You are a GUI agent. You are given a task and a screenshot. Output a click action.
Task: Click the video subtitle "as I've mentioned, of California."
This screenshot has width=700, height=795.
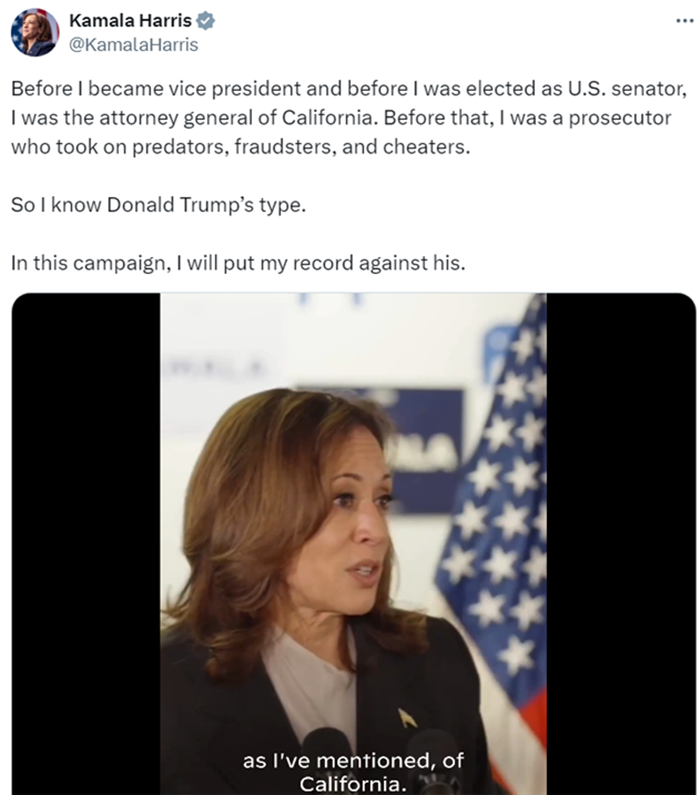353,772
